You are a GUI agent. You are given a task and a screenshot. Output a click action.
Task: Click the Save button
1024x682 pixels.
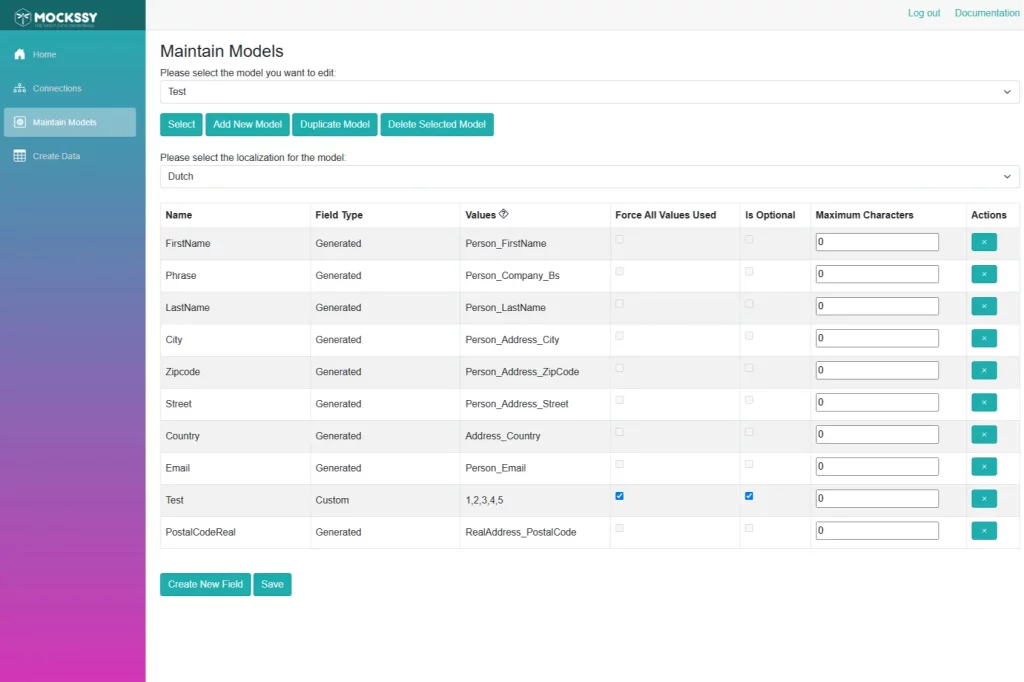pyautogui.click(x=272, y=584)
